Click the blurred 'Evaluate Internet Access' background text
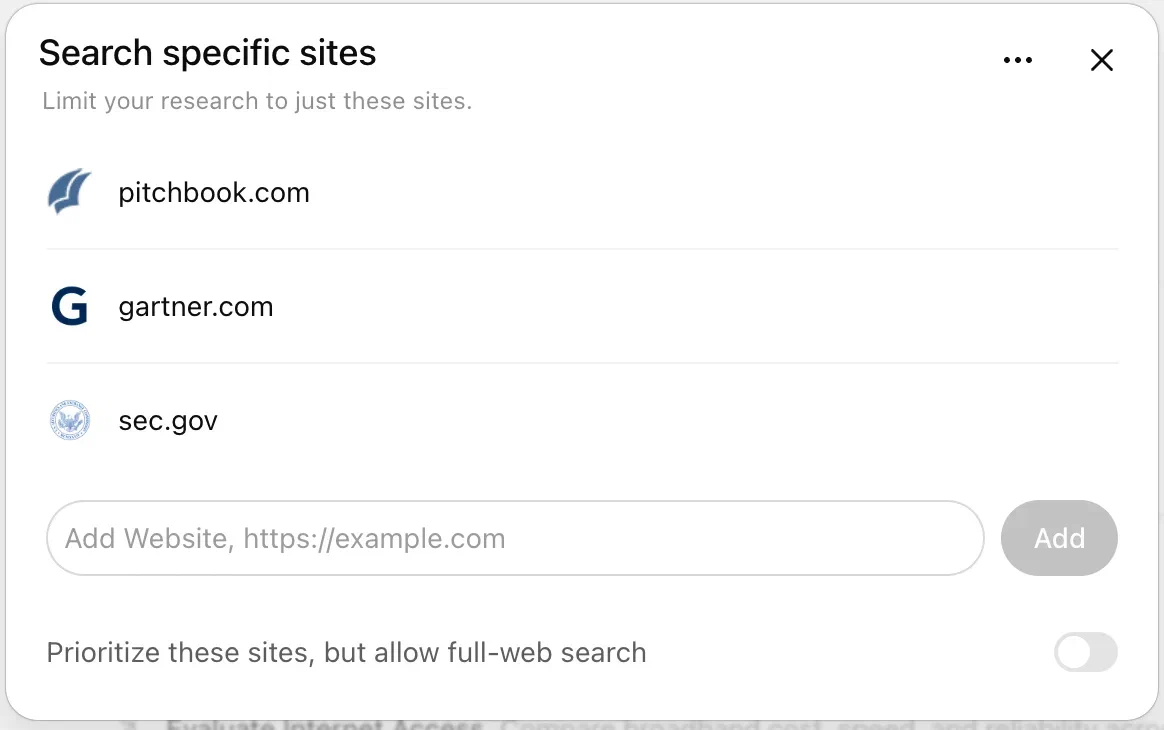This screenshot has width=1164, height=730. pos(324,724)
